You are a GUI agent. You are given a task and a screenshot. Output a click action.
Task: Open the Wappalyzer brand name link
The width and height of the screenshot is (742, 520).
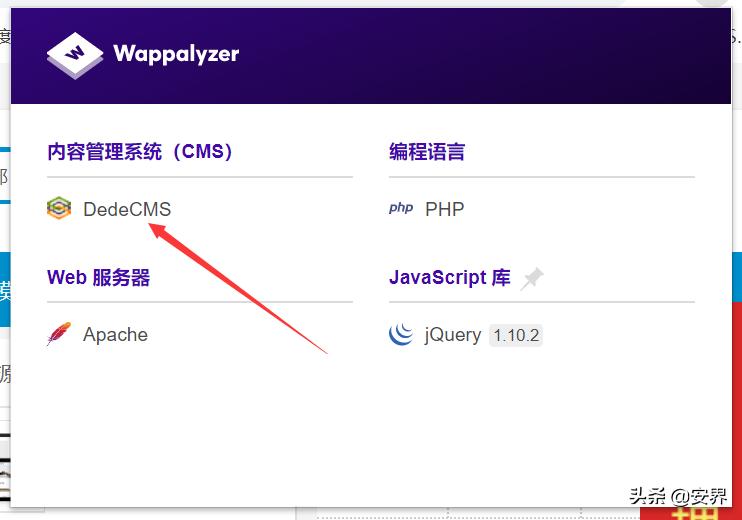click(176, 54)
